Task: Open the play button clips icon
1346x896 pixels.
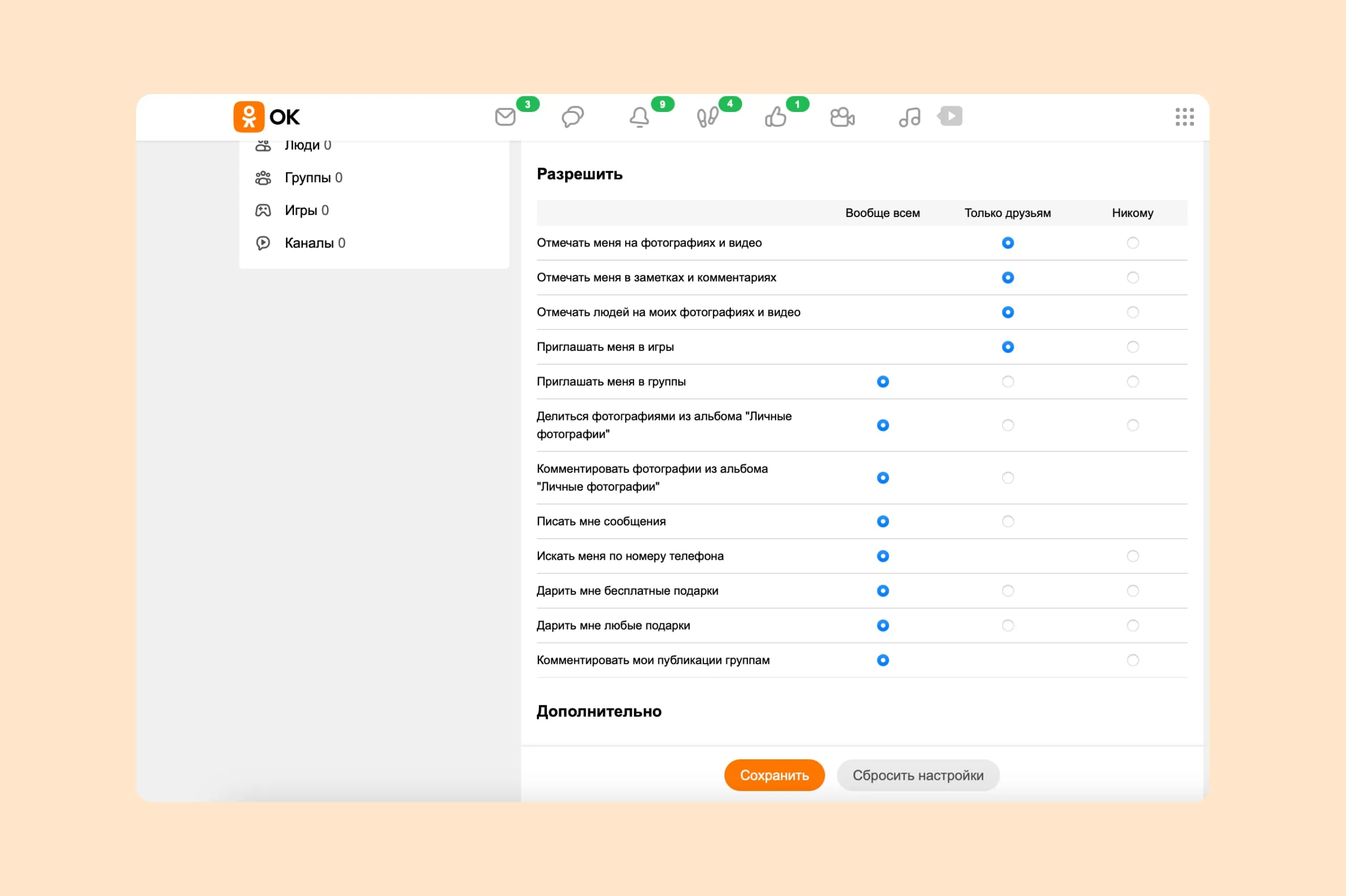Action: click(x=950, y=116)
